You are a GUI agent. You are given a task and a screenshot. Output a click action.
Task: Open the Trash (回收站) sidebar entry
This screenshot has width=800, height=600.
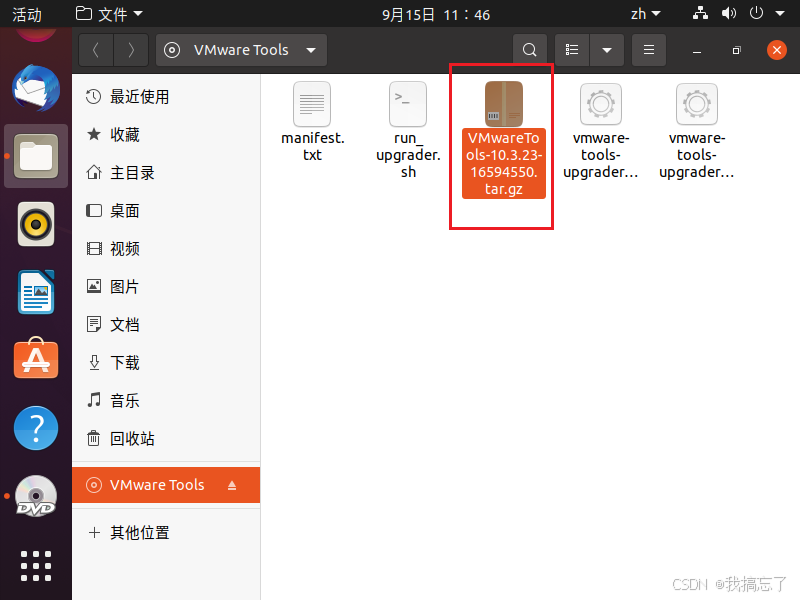click(x=166, y=438)
